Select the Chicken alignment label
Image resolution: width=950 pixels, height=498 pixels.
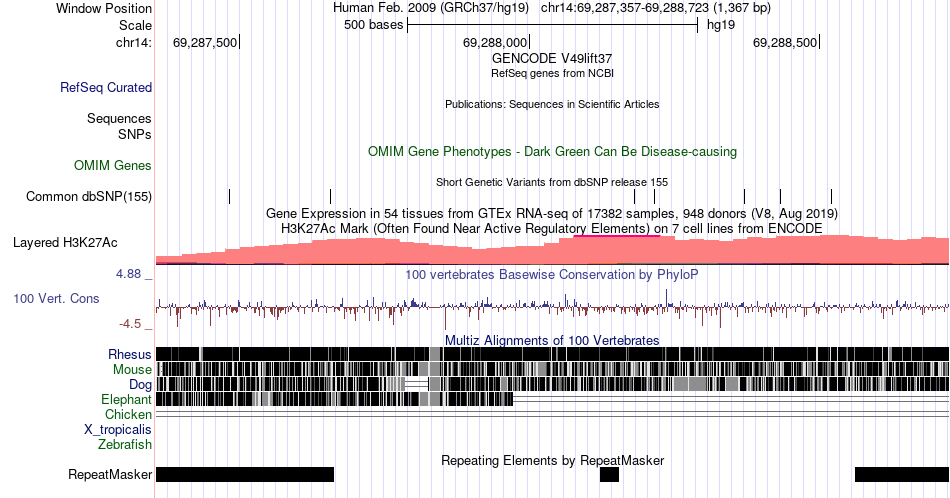(x=128, y=414)
